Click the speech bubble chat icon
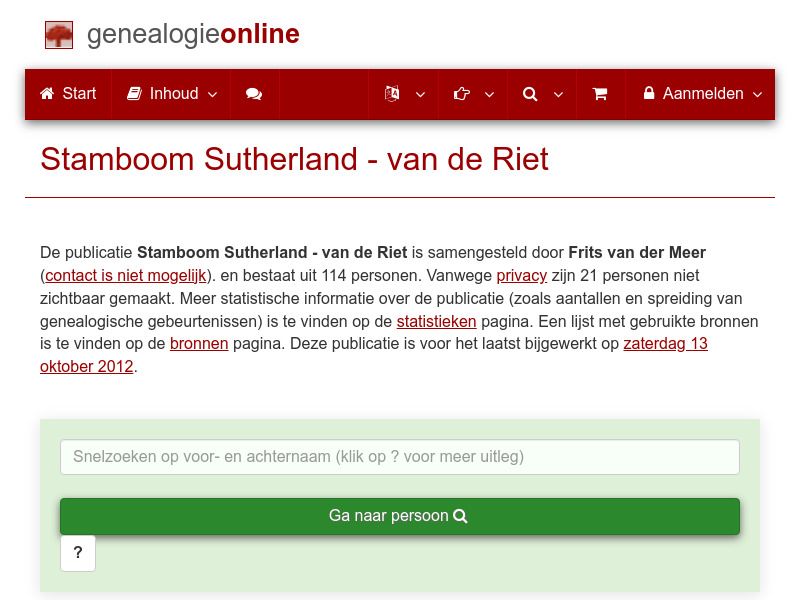 253,94
